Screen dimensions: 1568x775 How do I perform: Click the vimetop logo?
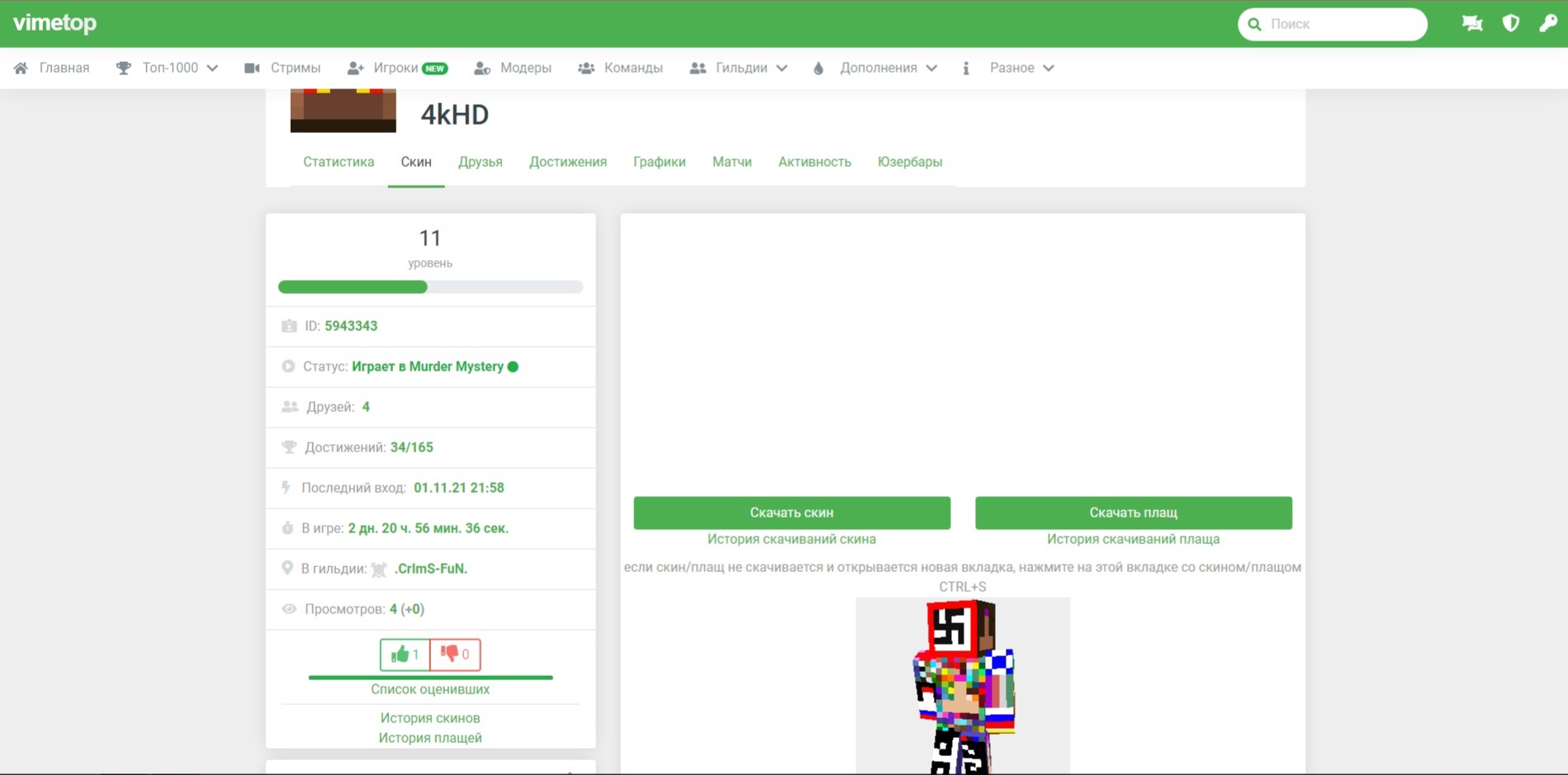(x=55, y=23)
